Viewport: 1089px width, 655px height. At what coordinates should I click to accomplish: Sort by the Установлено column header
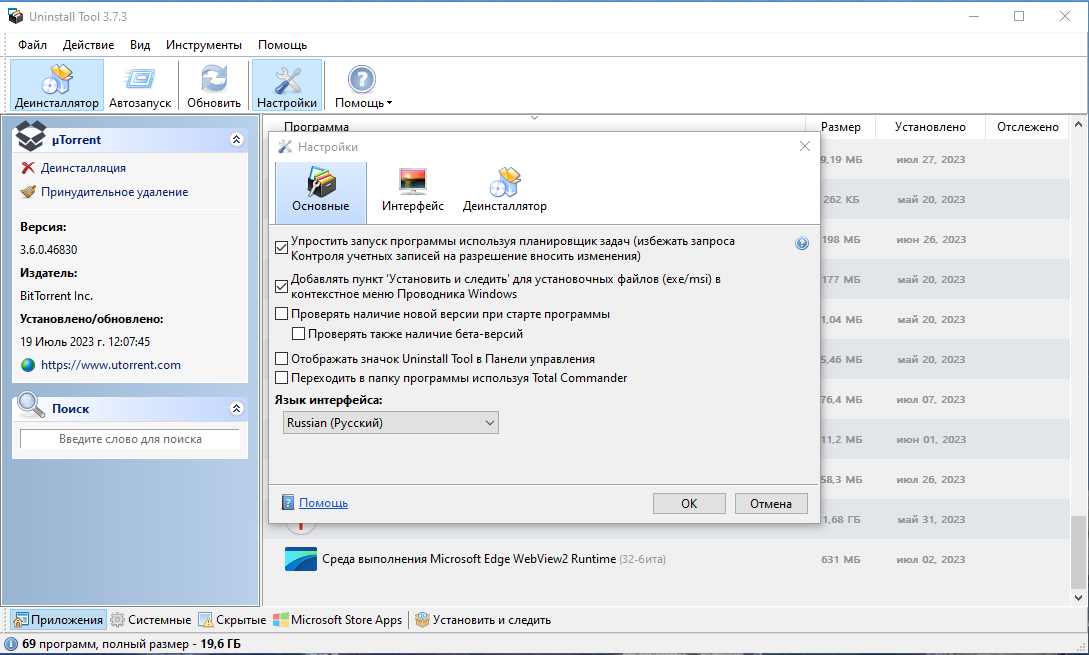coord(930,127)
